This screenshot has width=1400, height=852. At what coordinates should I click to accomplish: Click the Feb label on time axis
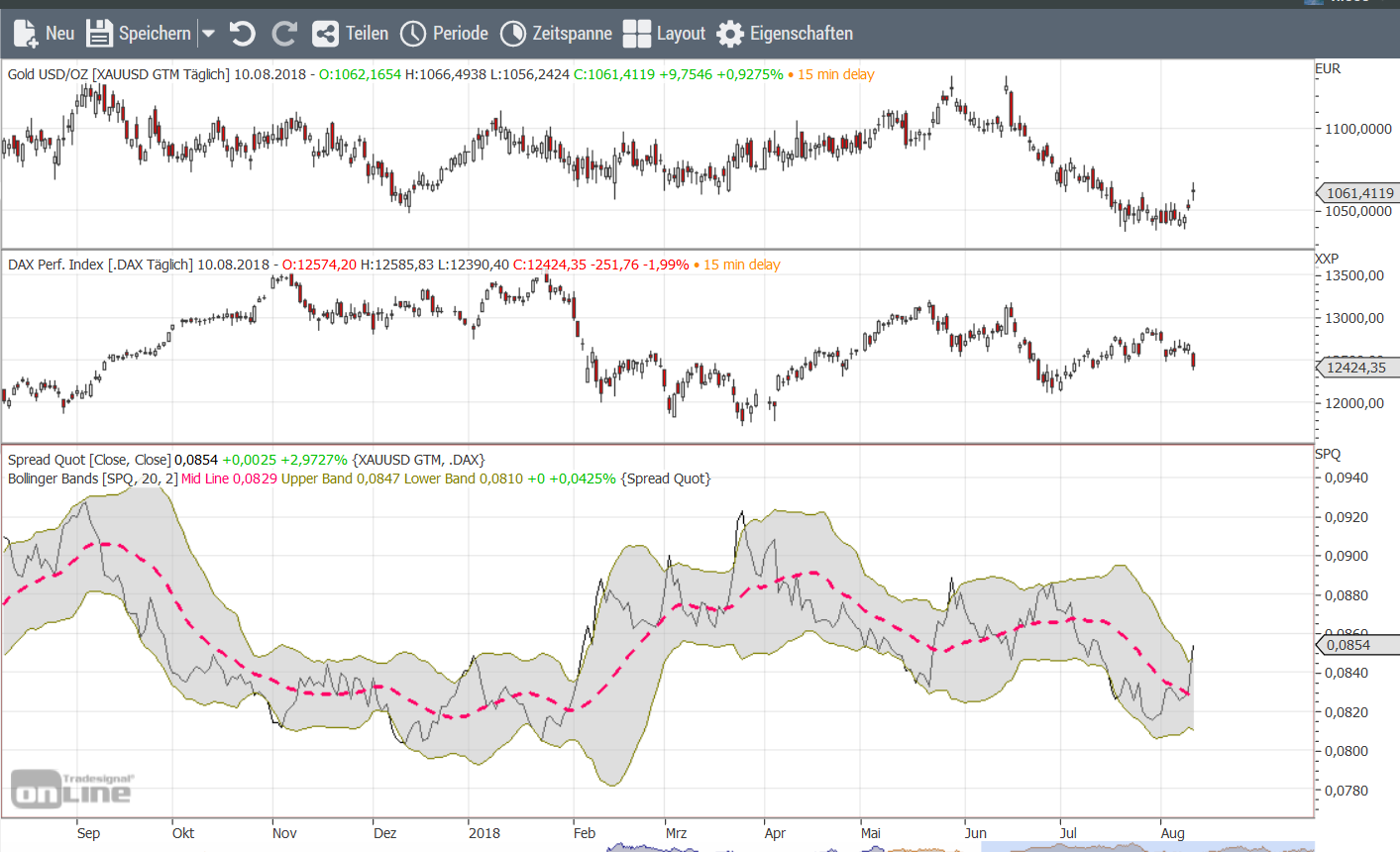[x=585, y=833]
